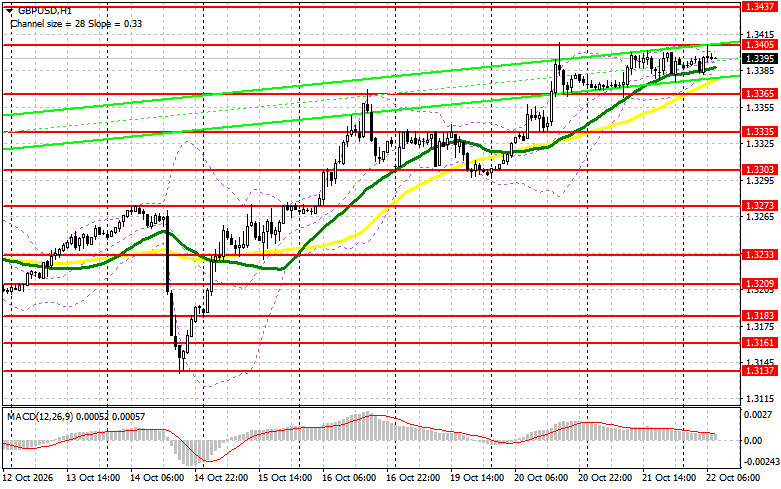Select the 1.3273 red level label

tap(759, 206)
